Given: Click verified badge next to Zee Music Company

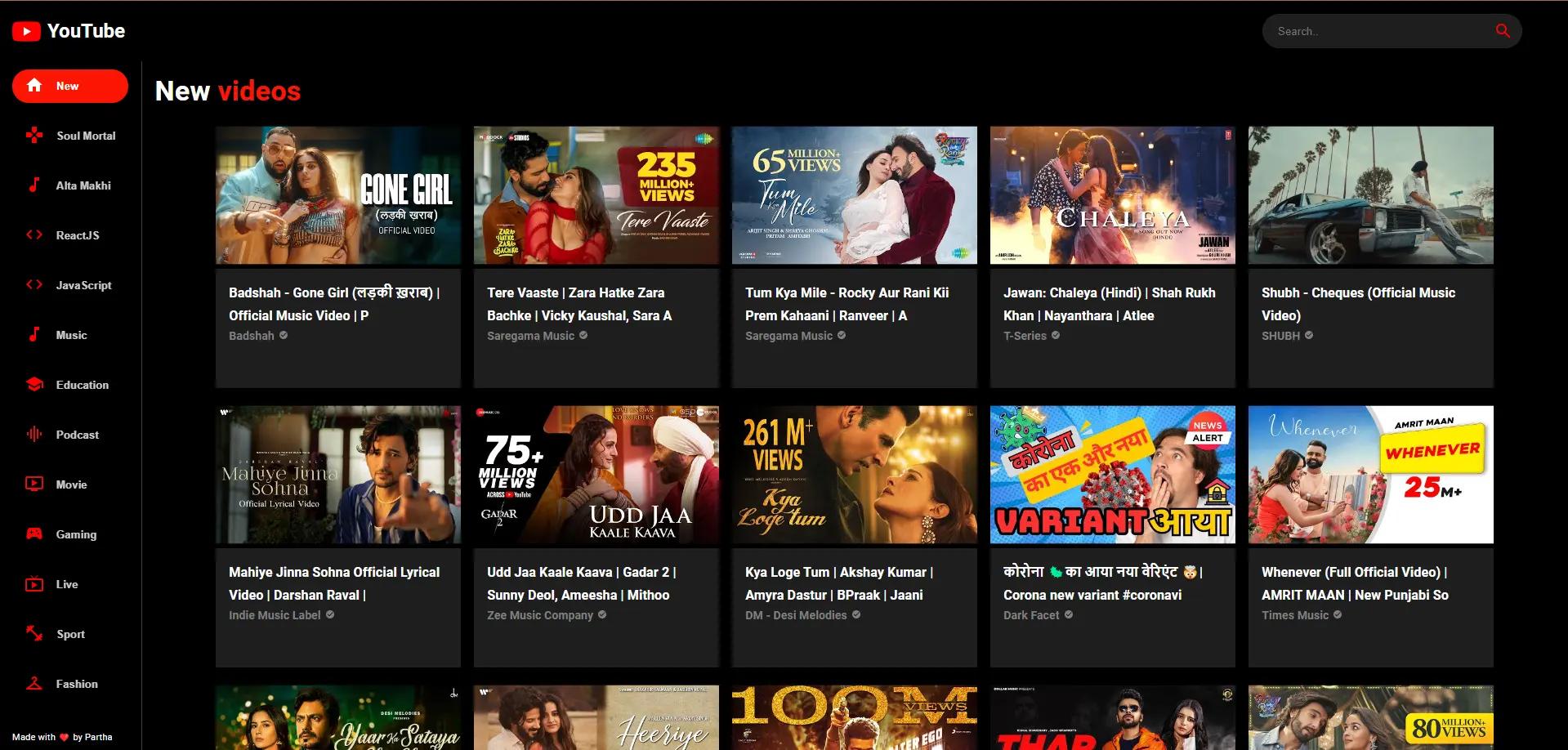Looking at the screenshot, I should coord(602,614).
